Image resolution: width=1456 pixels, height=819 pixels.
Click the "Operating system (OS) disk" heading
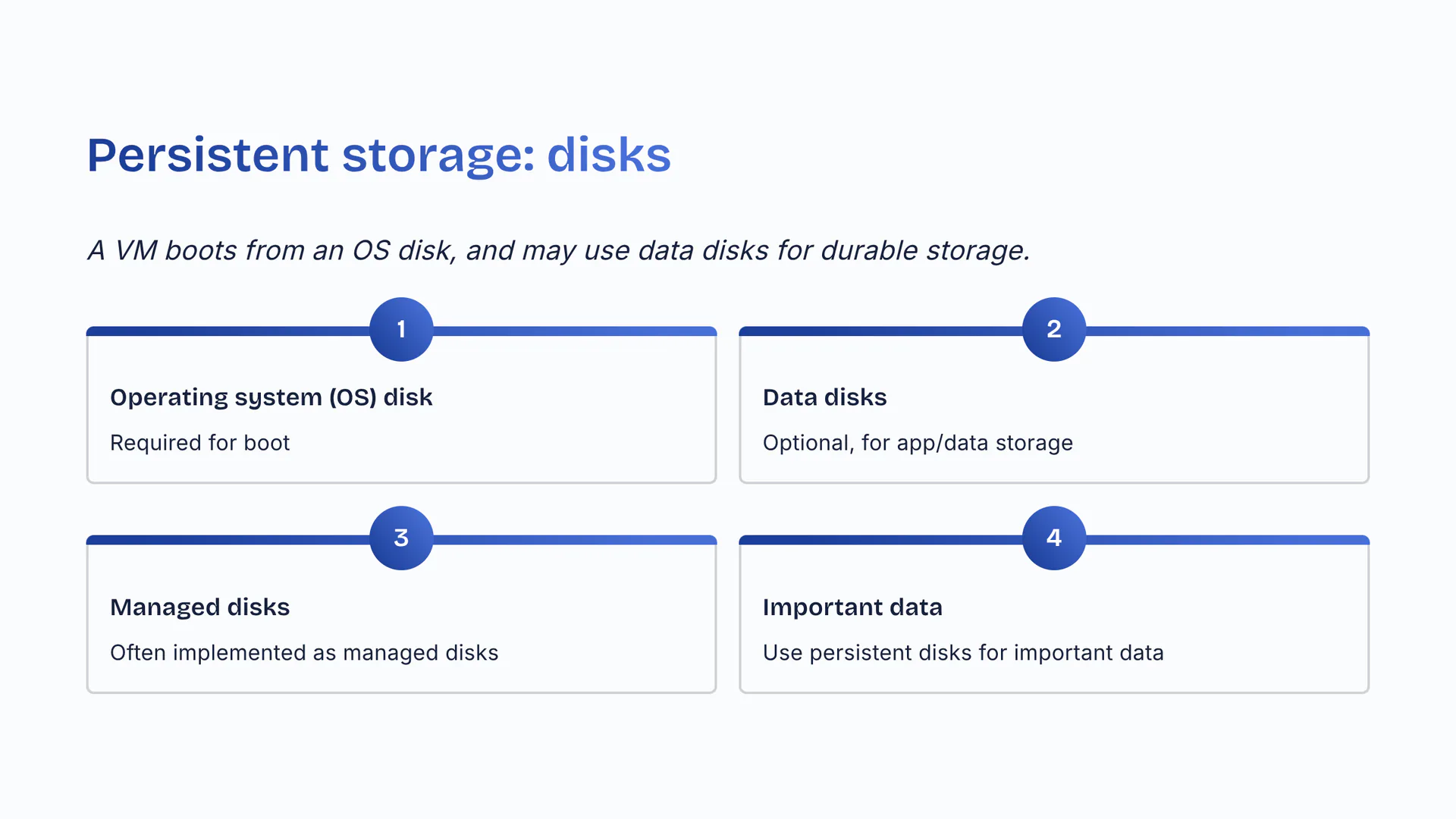tap(271, 397)
